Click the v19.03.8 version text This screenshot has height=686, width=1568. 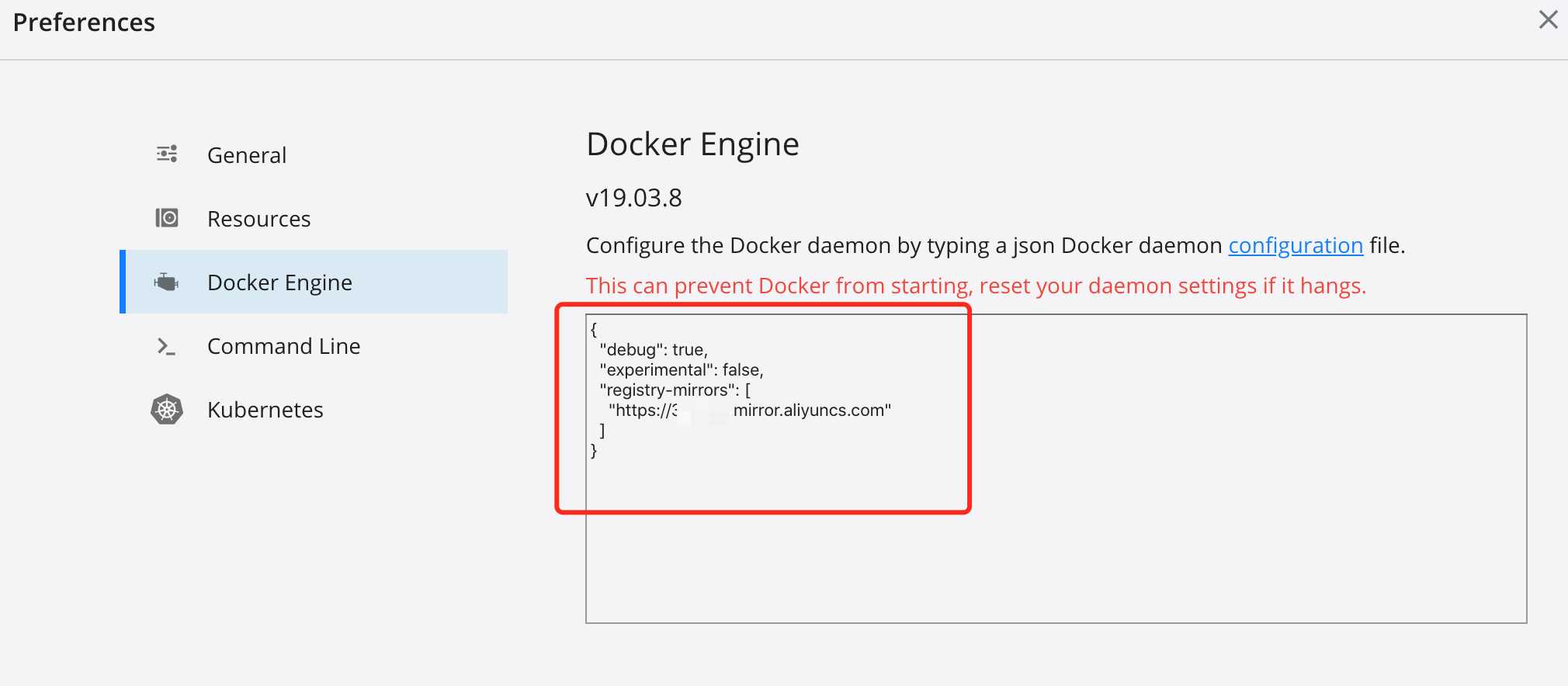tap(634, 198)
